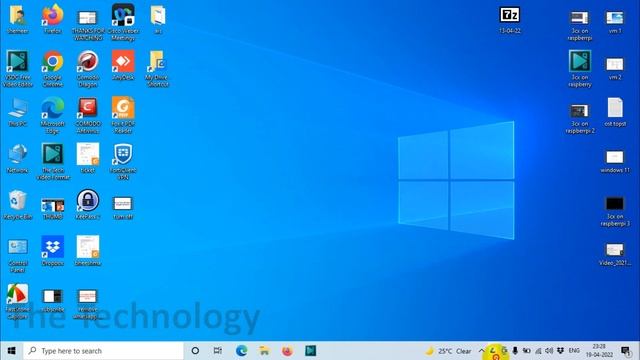Select the vm 1 image file

615,22
